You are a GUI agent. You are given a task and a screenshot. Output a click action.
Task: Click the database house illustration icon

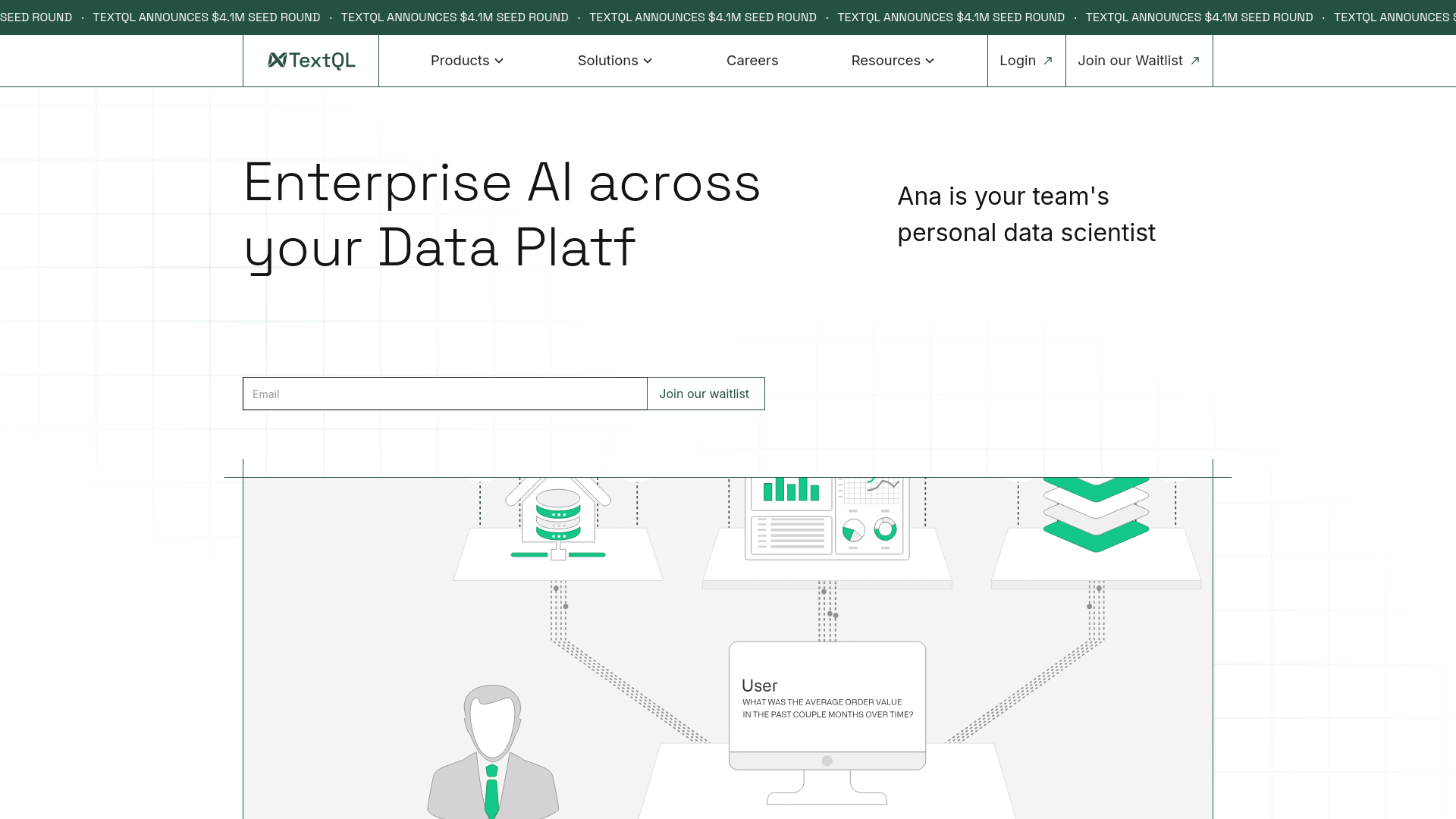[x=558, y=519]
